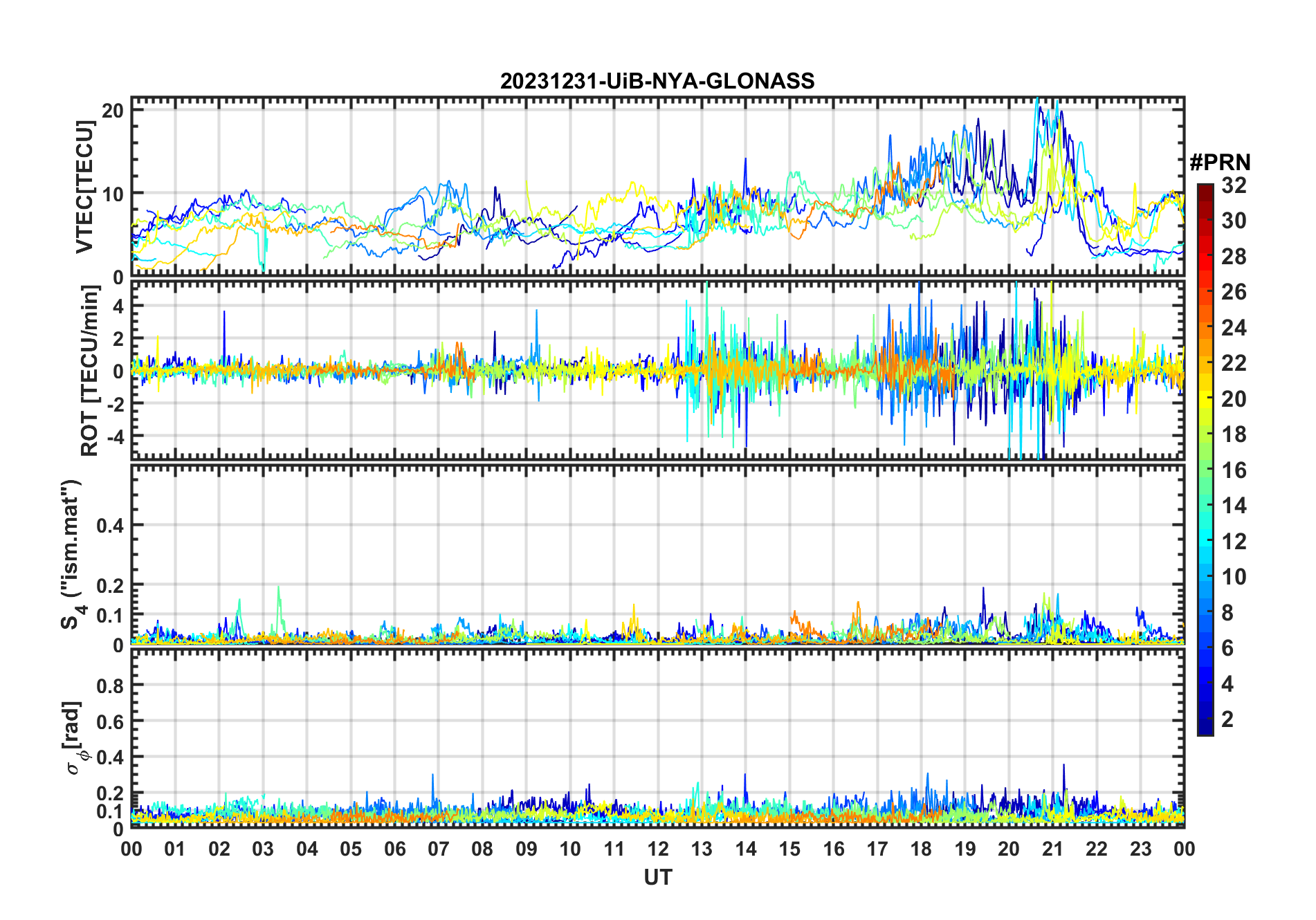Click ROT y-axis tick label 4
Screen dimensions: 1316x920
[119, 306]
